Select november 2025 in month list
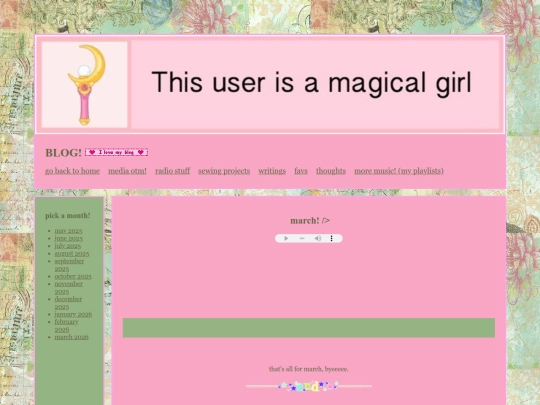Image resolution: width=540 pixels, height=405 pixels. [69, 288]
